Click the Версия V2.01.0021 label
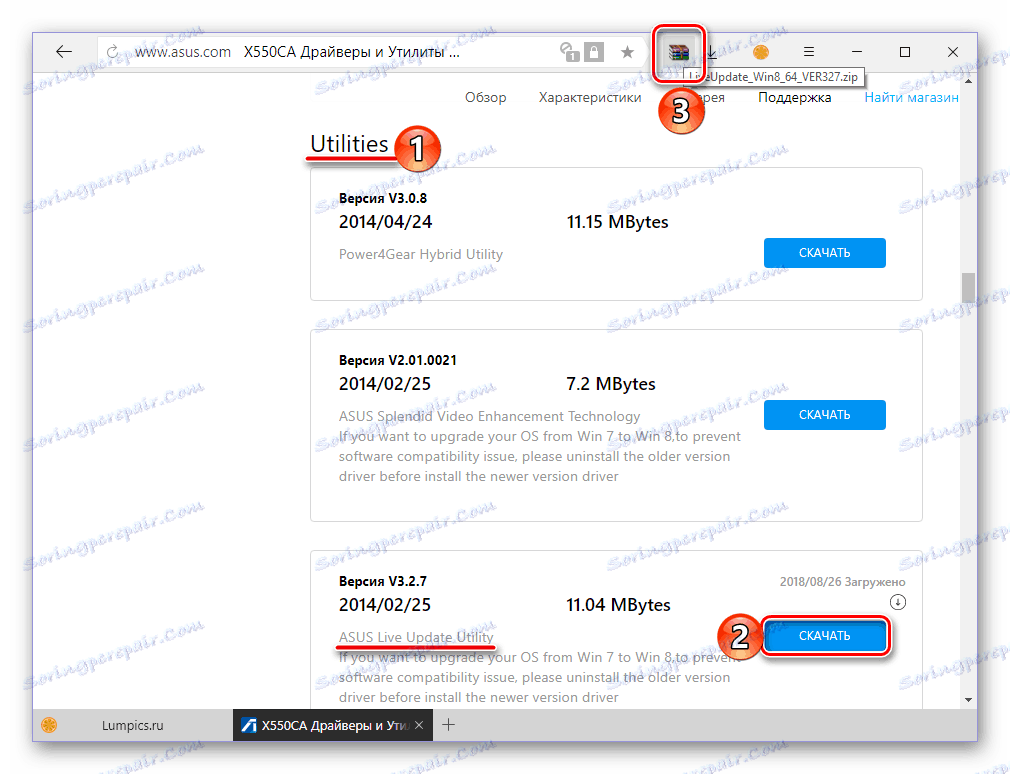The image size is (1010, 774). (398, 361)
